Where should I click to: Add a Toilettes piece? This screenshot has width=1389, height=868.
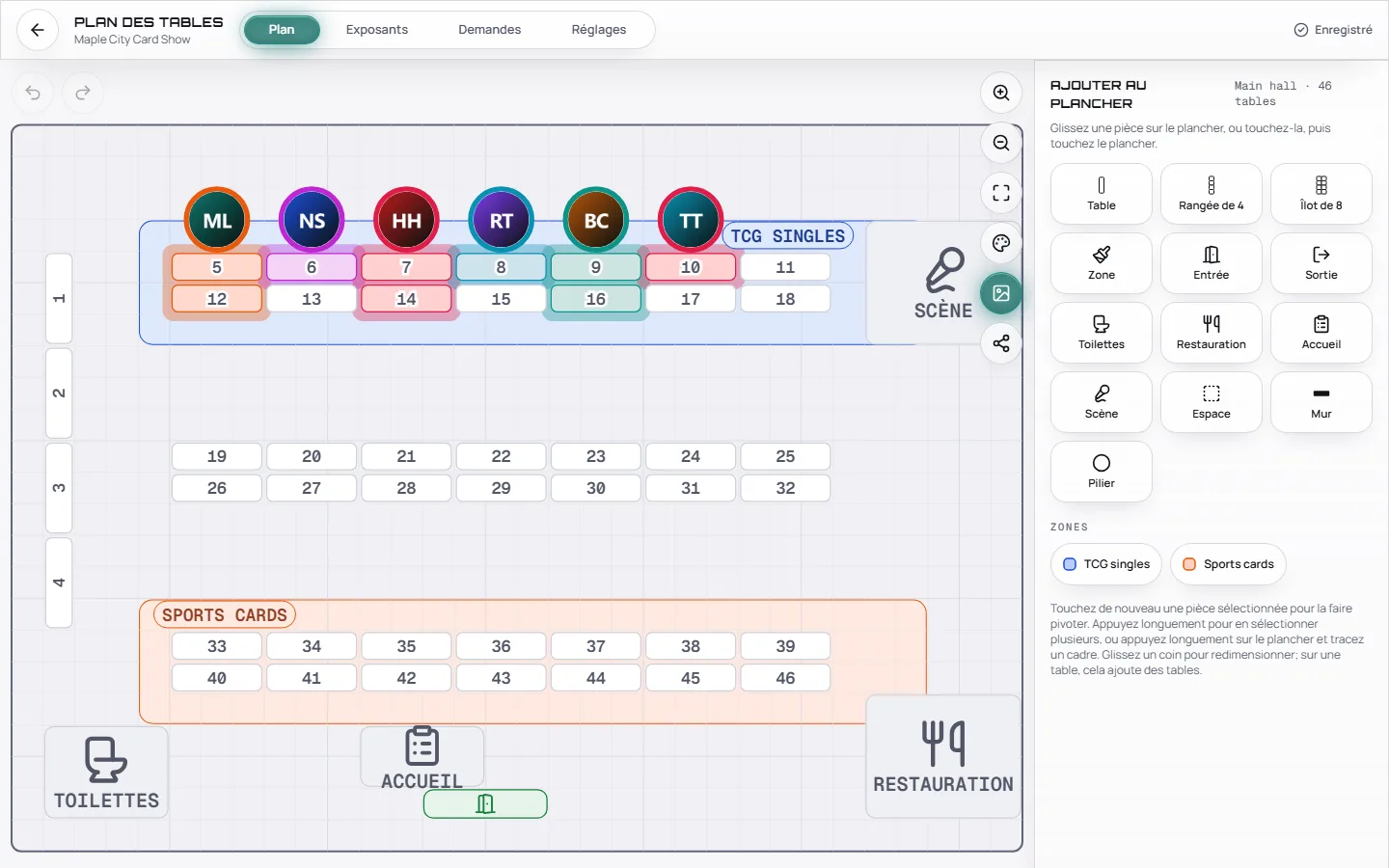tap(1102, 333)
